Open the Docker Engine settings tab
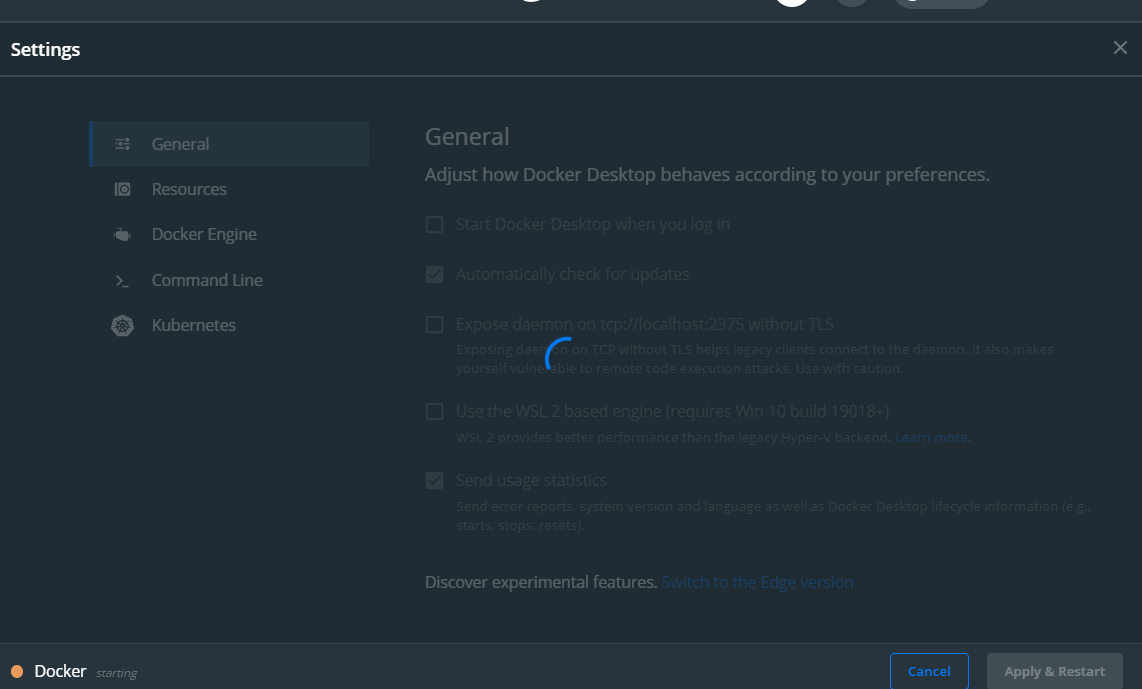This screenshot has width=1142, height=689. (229, 235)
